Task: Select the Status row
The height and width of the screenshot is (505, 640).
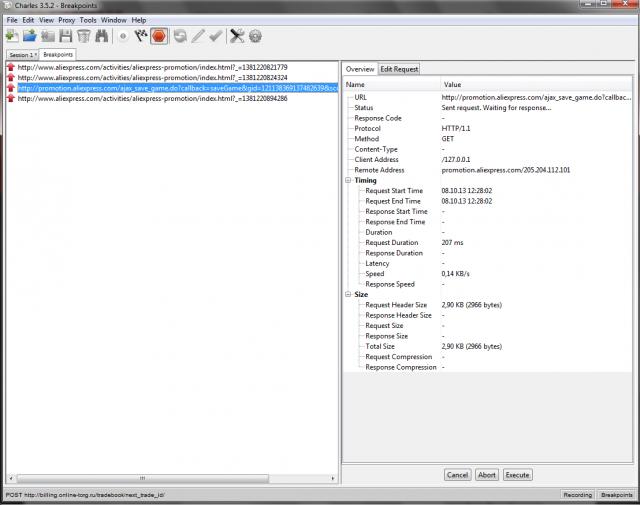Action: click(488, 108)
